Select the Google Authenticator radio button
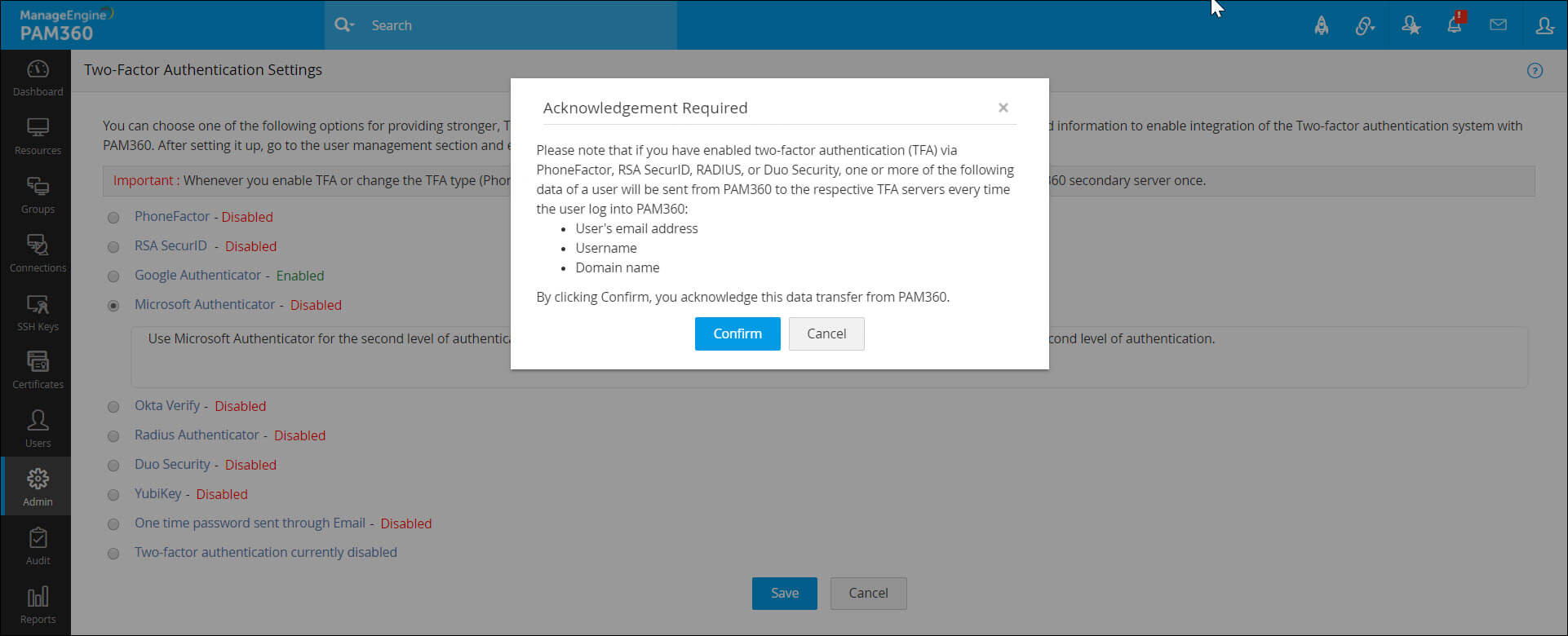 click(113, 276)
